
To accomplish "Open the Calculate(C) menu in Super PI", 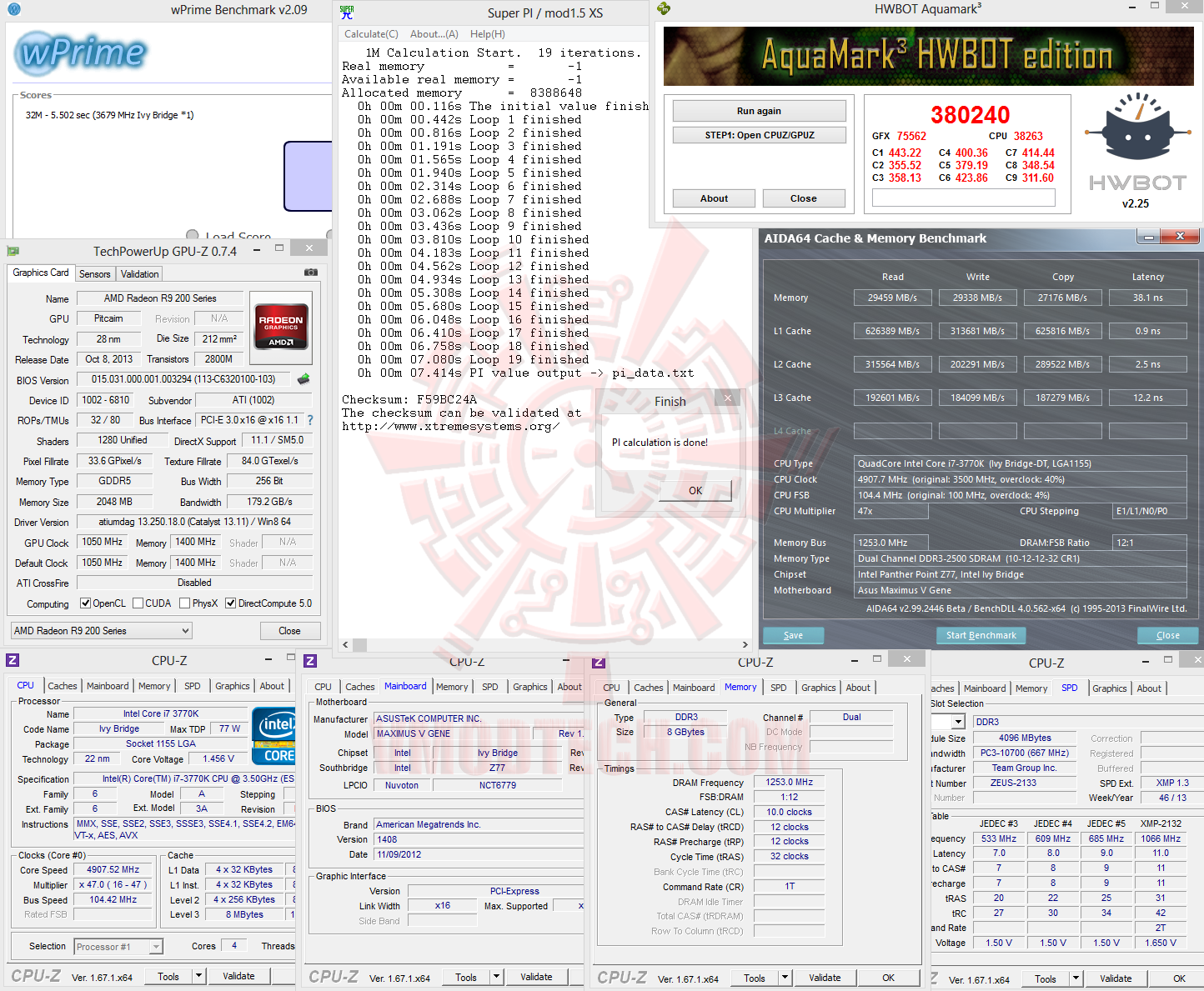I will coord(371,34).
